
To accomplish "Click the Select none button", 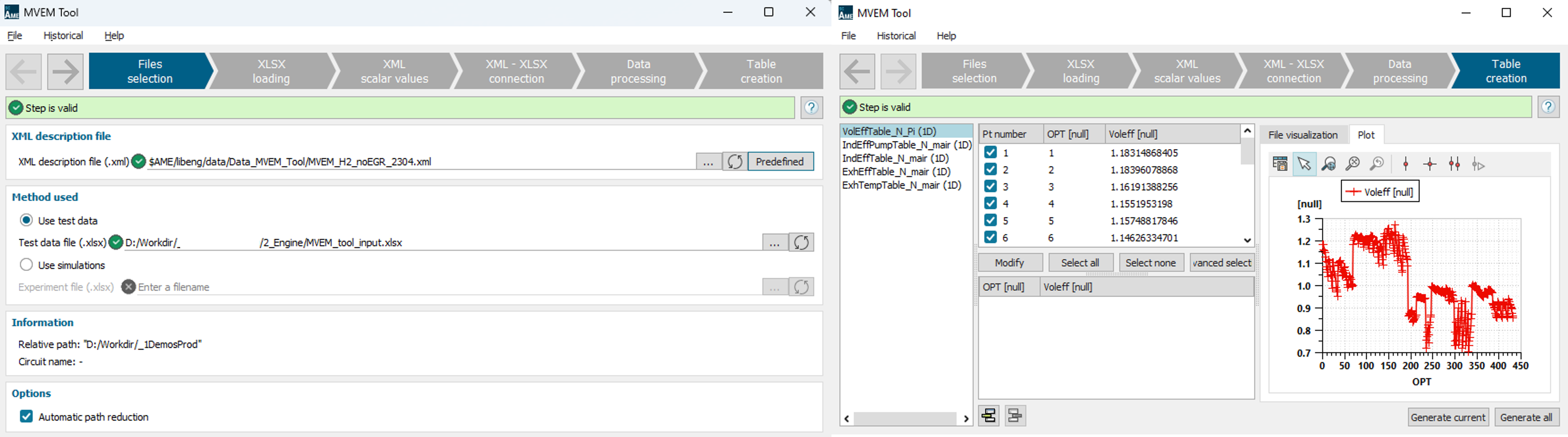I will click(1150, 263).
